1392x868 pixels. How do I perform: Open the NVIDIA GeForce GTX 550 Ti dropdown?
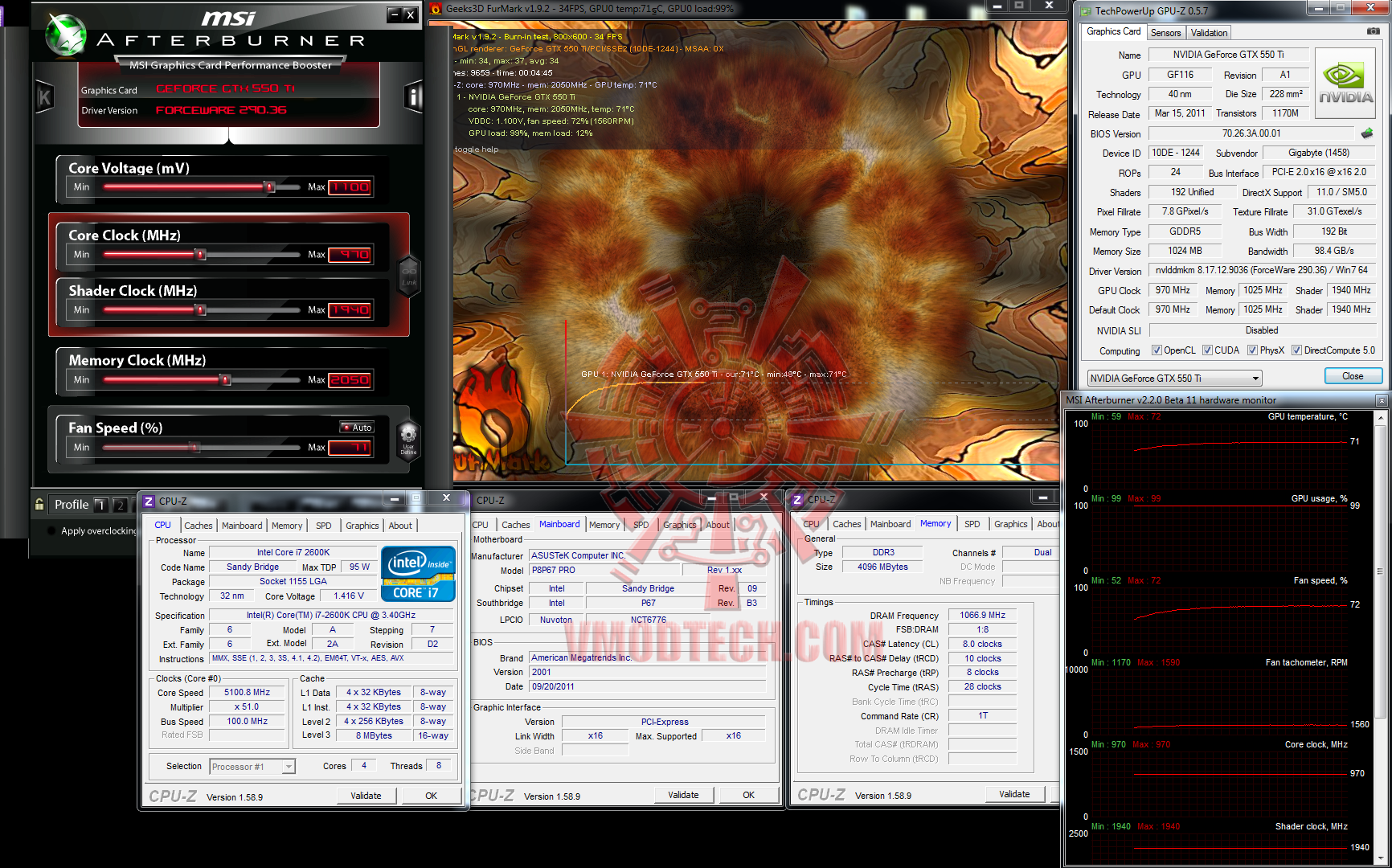click(x=1175, y=379)
